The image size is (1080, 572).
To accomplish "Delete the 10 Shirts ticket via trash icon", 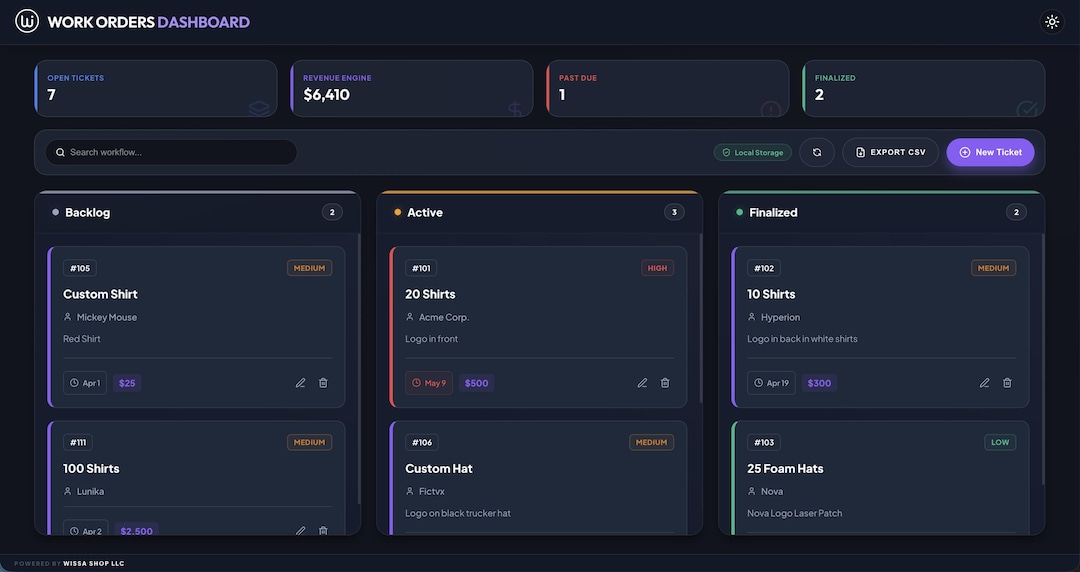I will point(1007,382).
